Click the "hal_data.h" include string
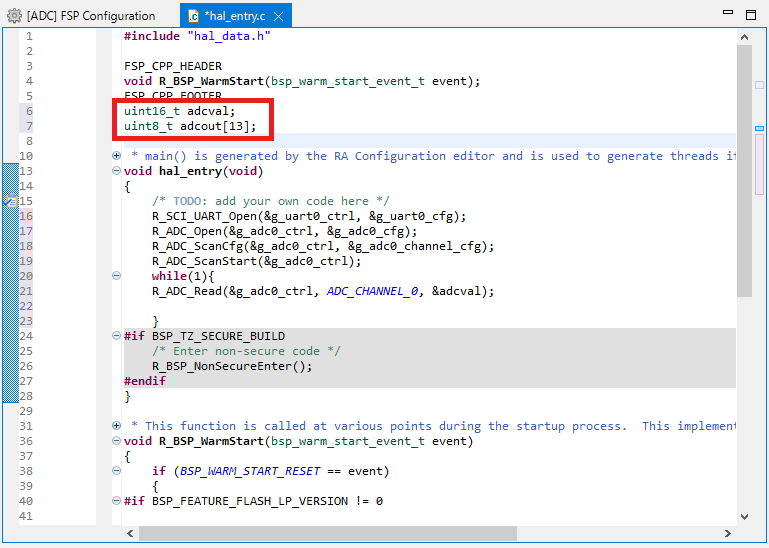This screenshot has width=769, height=548. 229,36
